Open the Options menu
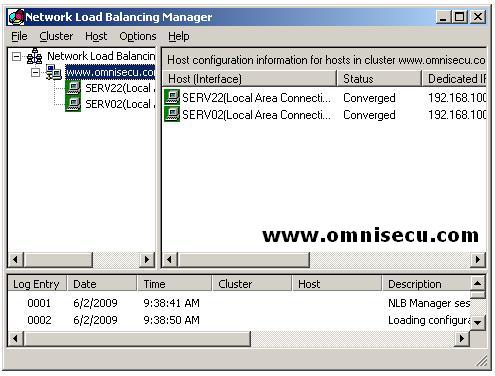Image resolution: width=495 pixels, height=376 pixels. 138,36
